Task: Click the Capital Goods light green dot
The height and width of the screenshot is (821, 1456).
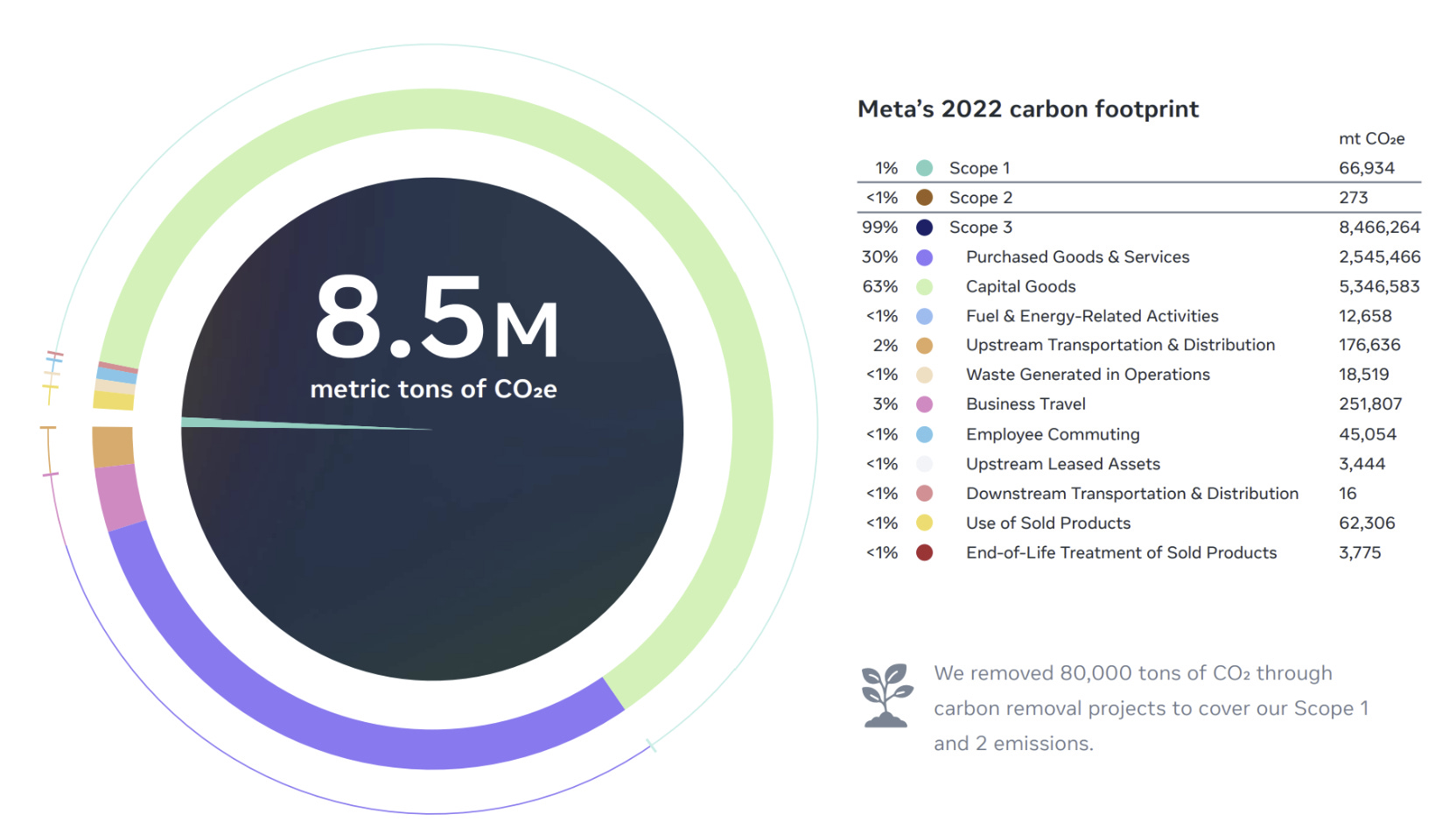Action: tap(924, 287)
